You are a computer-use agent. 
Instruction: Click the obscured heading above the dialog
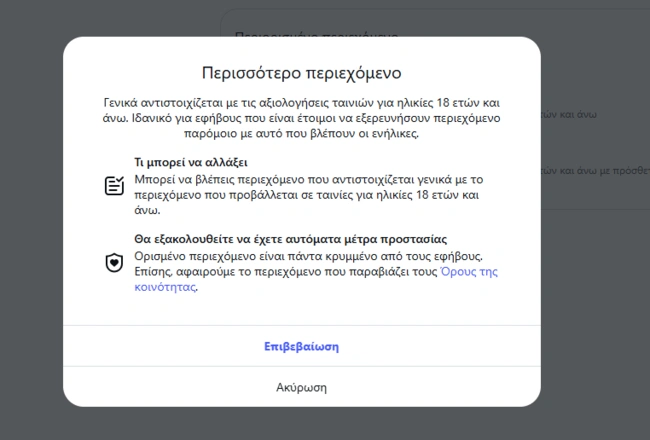316,33
